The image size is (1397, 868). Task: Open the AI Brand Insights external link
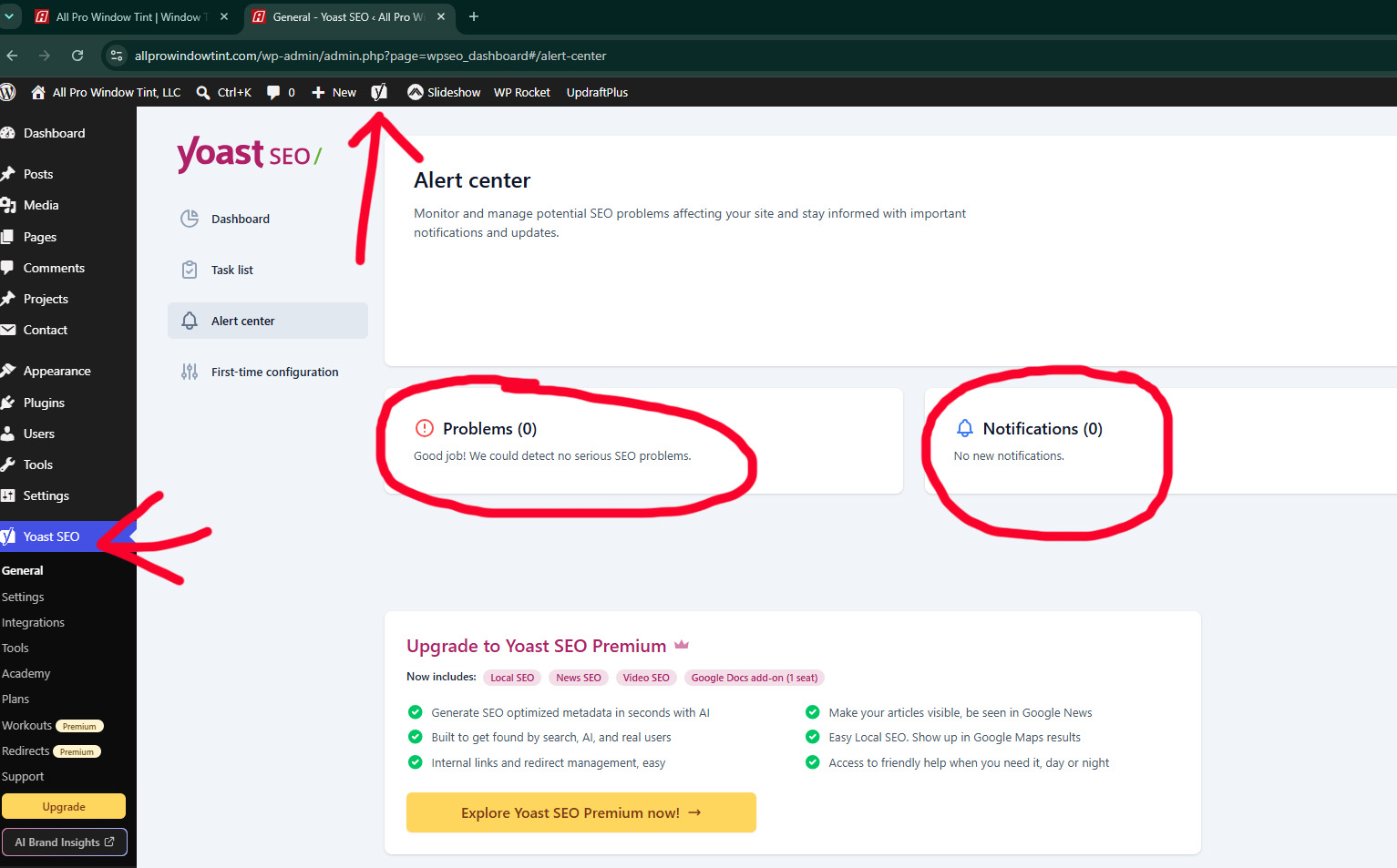(64, 842)
